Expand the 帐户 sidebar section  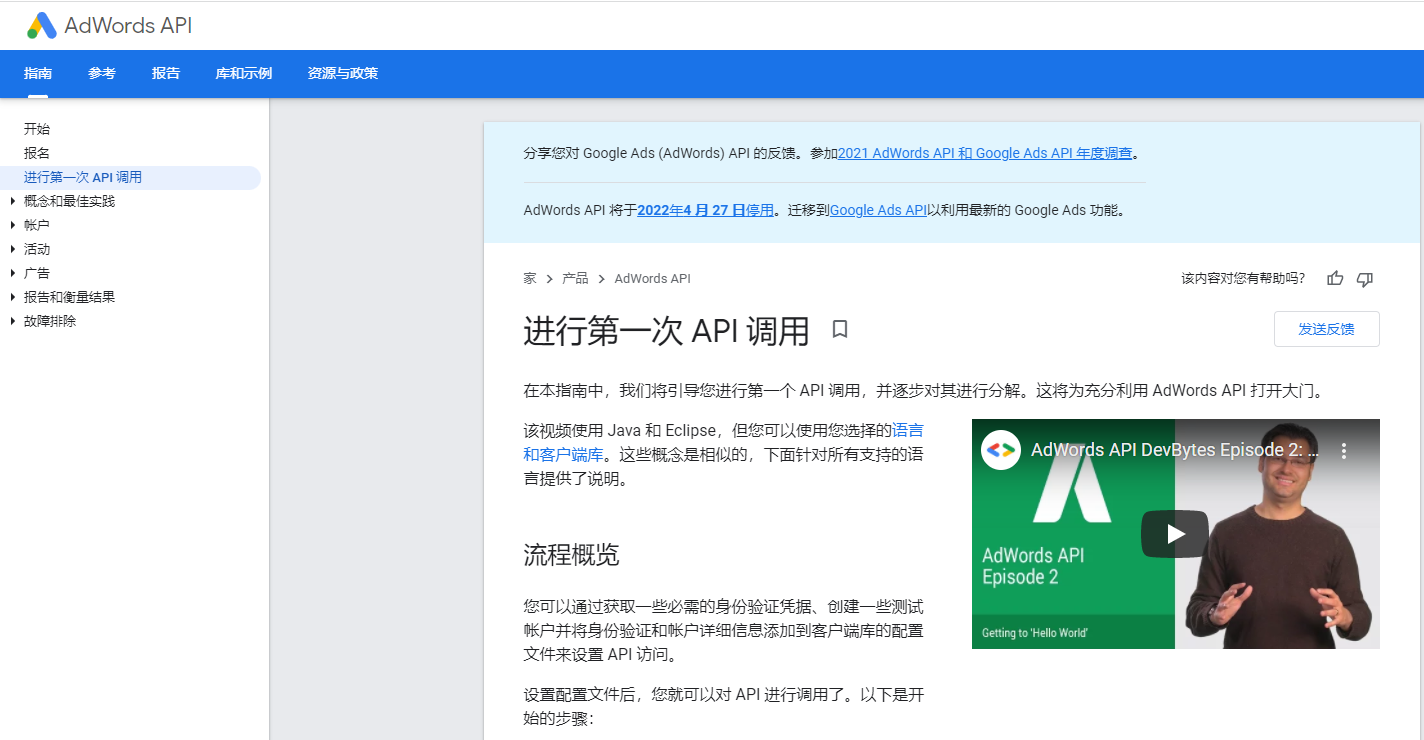tap(13, 225)
